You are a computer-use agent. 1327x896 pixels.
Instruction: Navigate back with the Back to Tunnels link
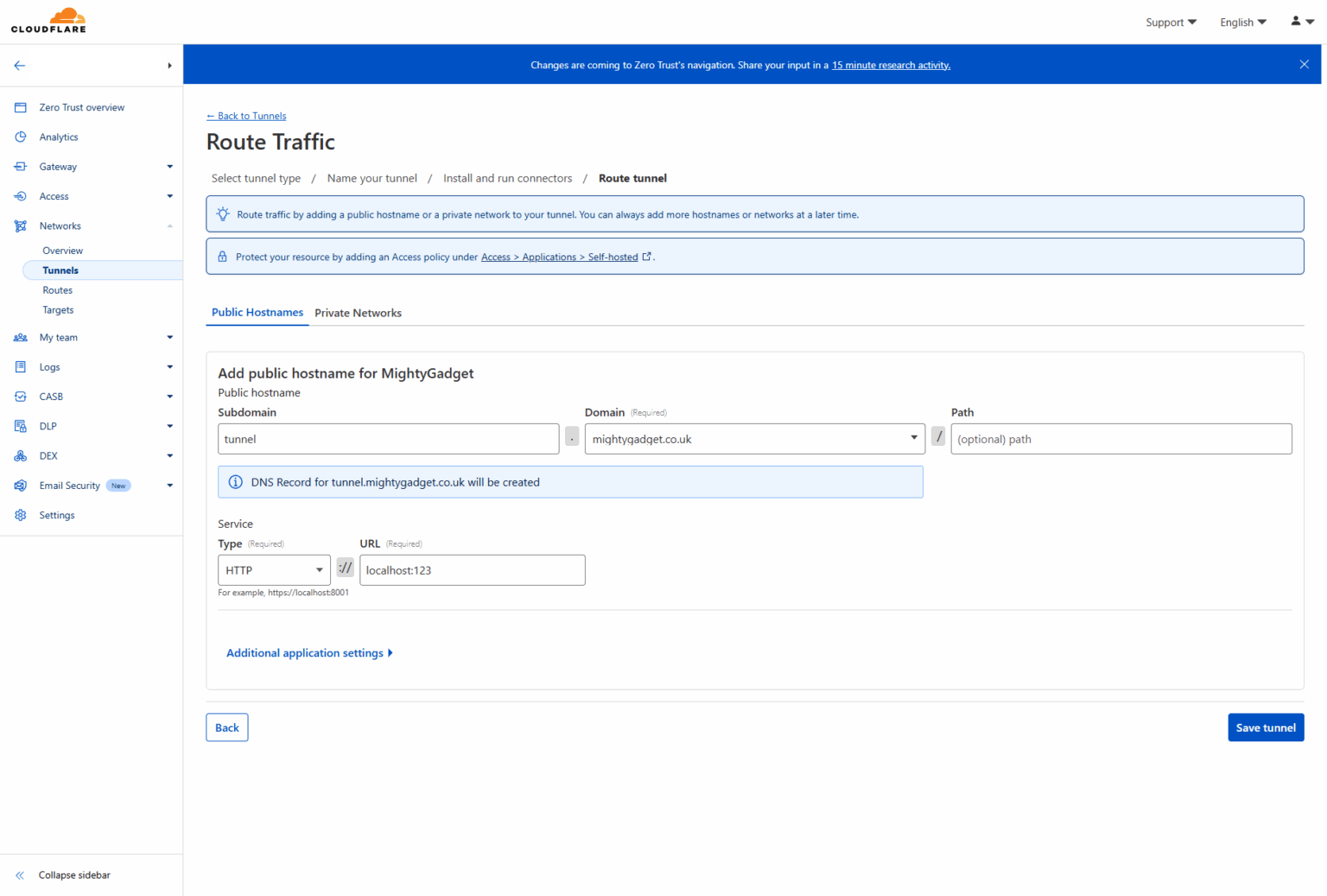pyautogui.click(x=246, y=116)
